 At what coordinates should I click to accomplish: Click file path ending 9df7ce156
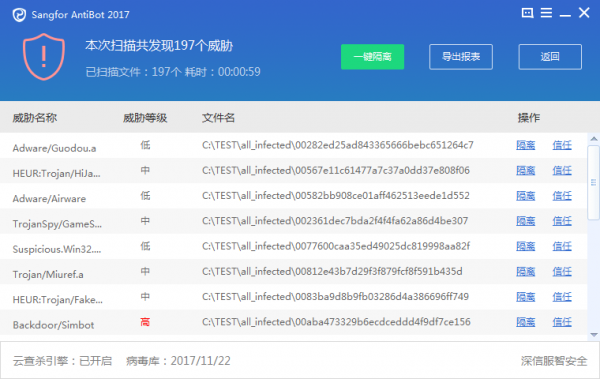coord(336,322)
